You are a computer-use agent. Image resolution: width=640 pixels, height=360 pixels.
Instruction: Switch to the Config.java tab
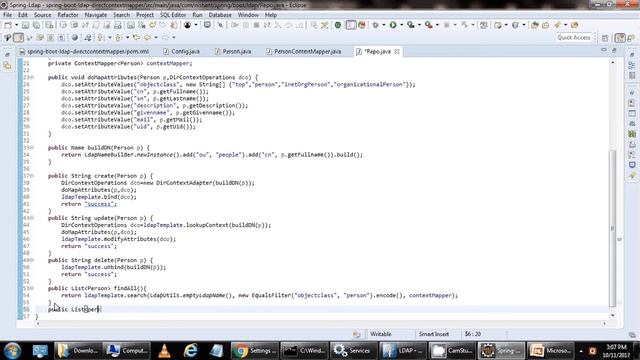(182, 51)
